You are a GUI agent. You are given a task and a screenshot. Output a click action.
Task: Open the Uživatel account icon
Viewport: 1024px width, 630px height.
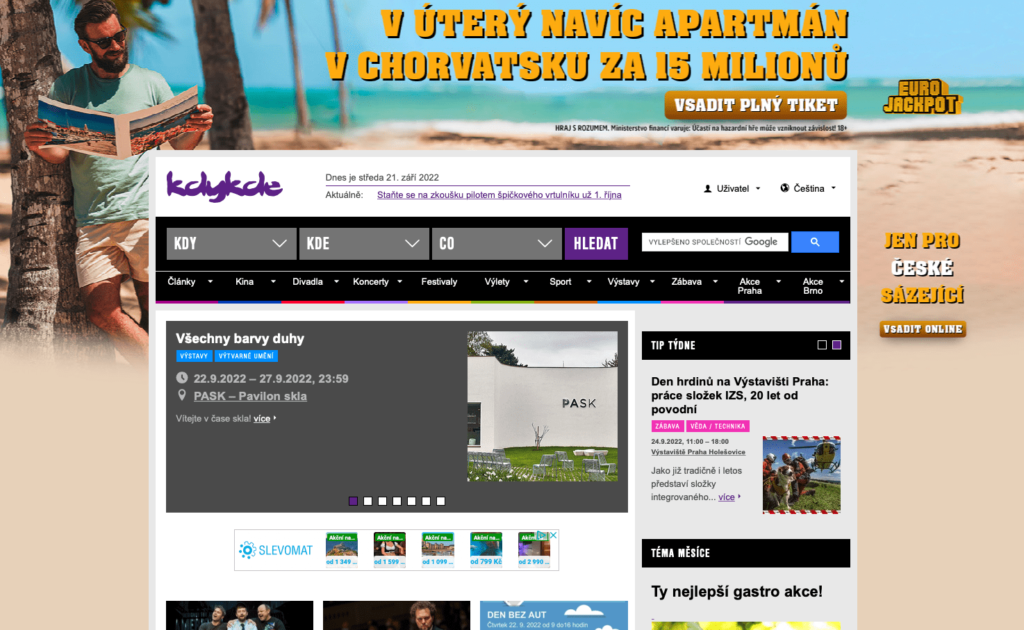(707, 187)
